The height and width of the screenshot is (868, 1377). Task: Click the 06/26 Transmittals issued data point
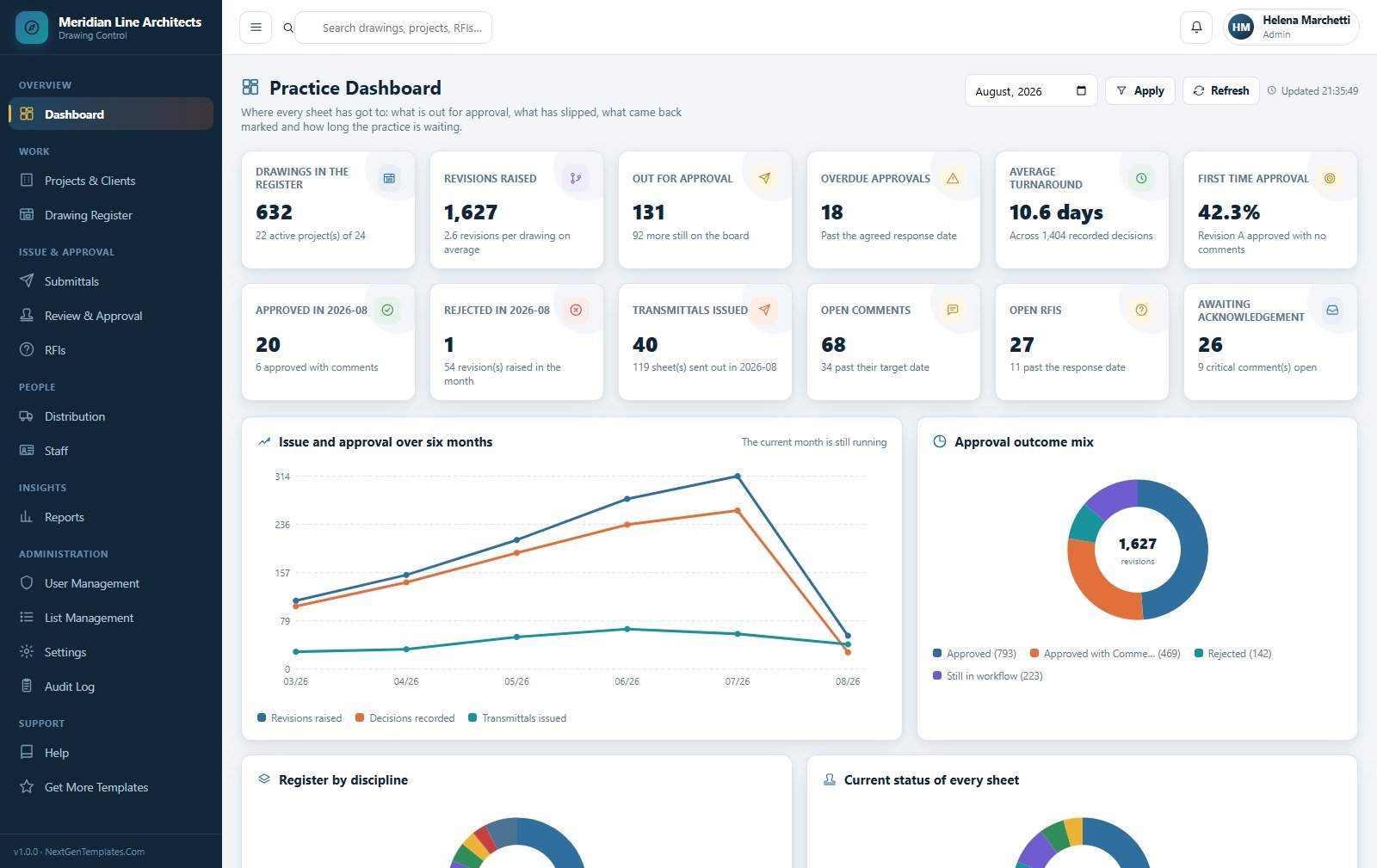[627, 629]
